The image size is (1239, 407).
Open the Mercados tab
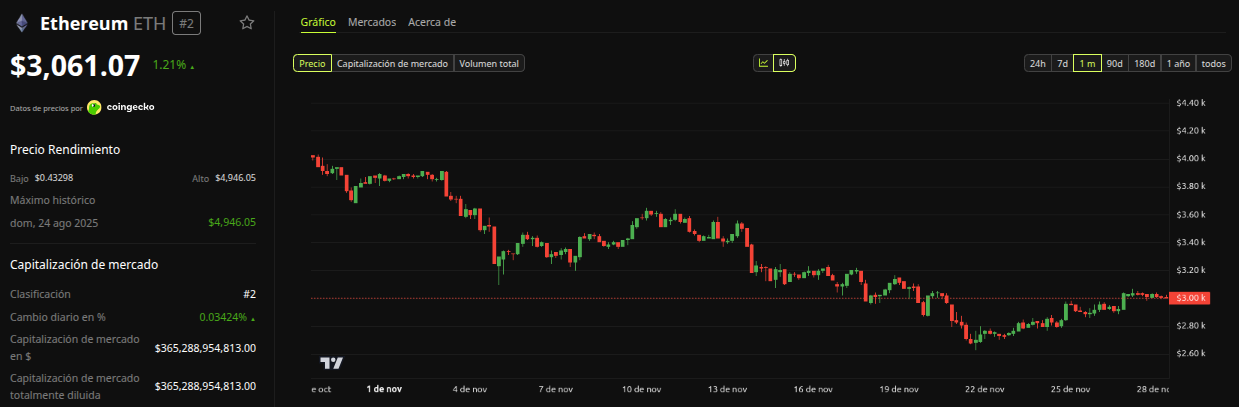point(372,22)
